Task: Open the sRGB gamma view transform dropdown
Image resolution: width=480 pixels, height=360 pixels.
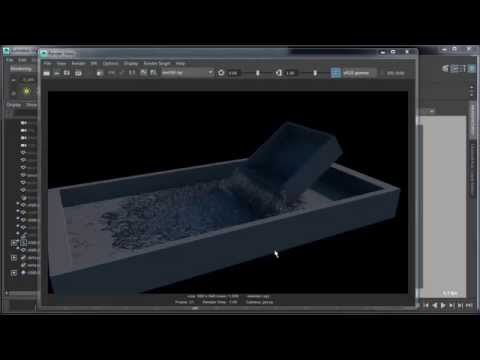Action: [x=359, y=73]
